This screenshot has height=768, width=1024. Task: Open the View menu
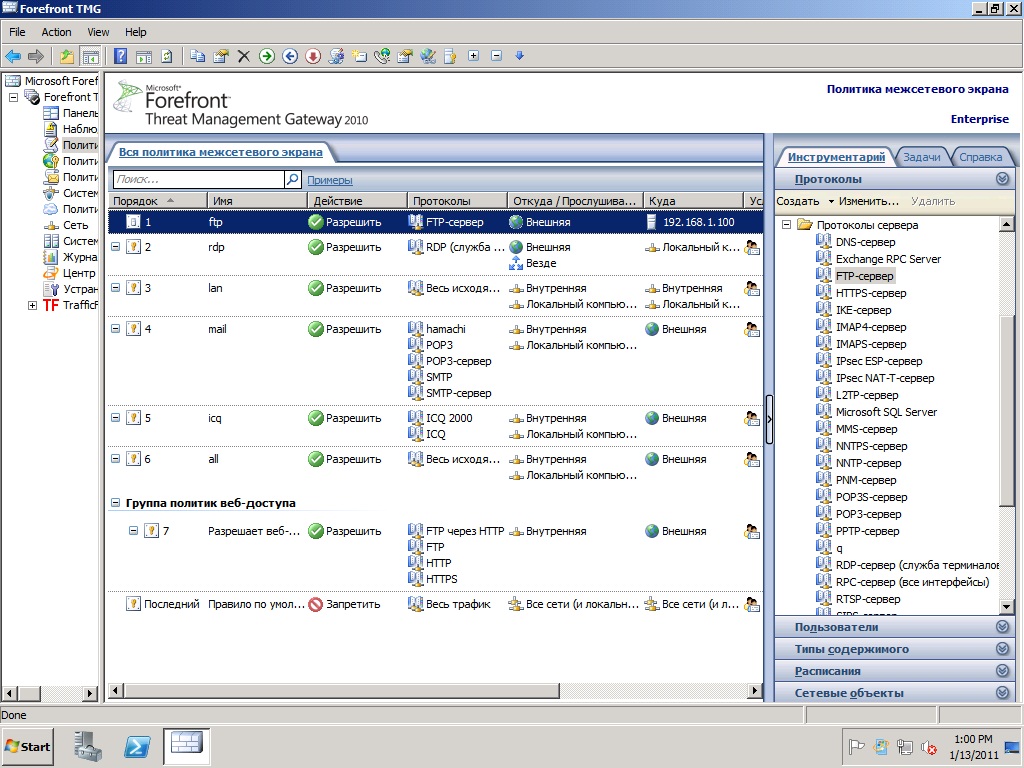click(98, 32)
